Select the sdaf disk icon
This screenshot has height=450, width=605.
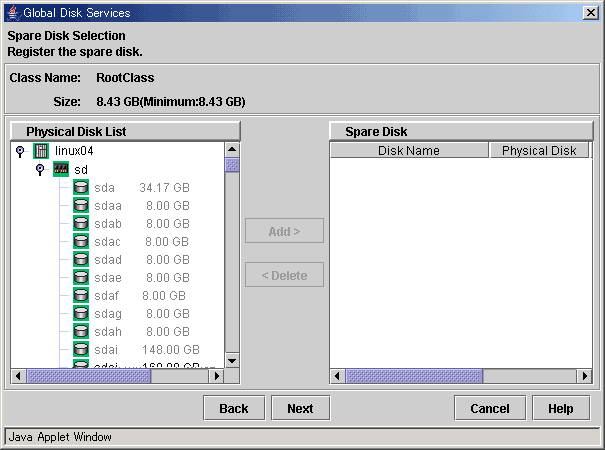(81, 295)
